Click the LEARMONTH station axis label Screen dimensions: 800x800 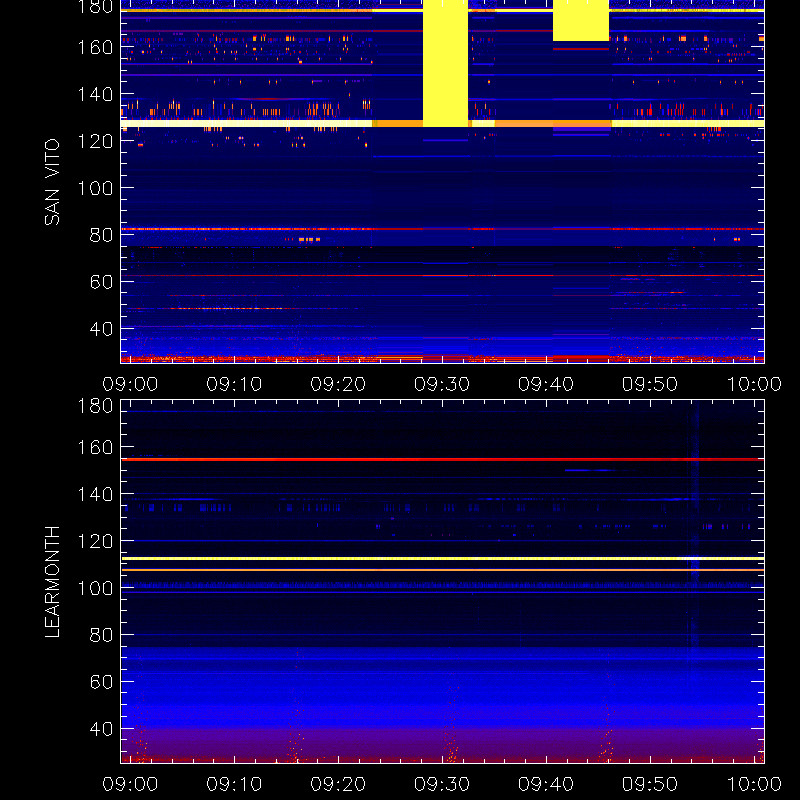pos(52,582)
